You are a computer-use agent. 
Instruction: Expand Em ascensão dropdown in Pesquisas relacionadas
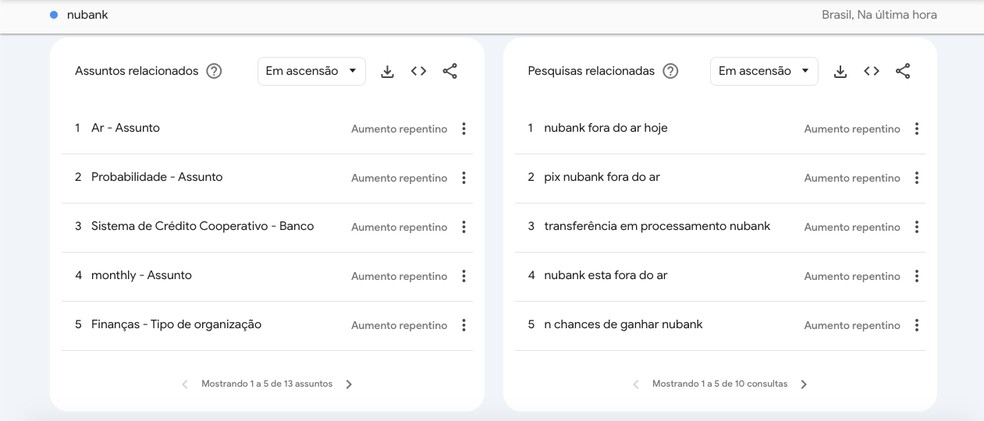click(x=764, y=72)
